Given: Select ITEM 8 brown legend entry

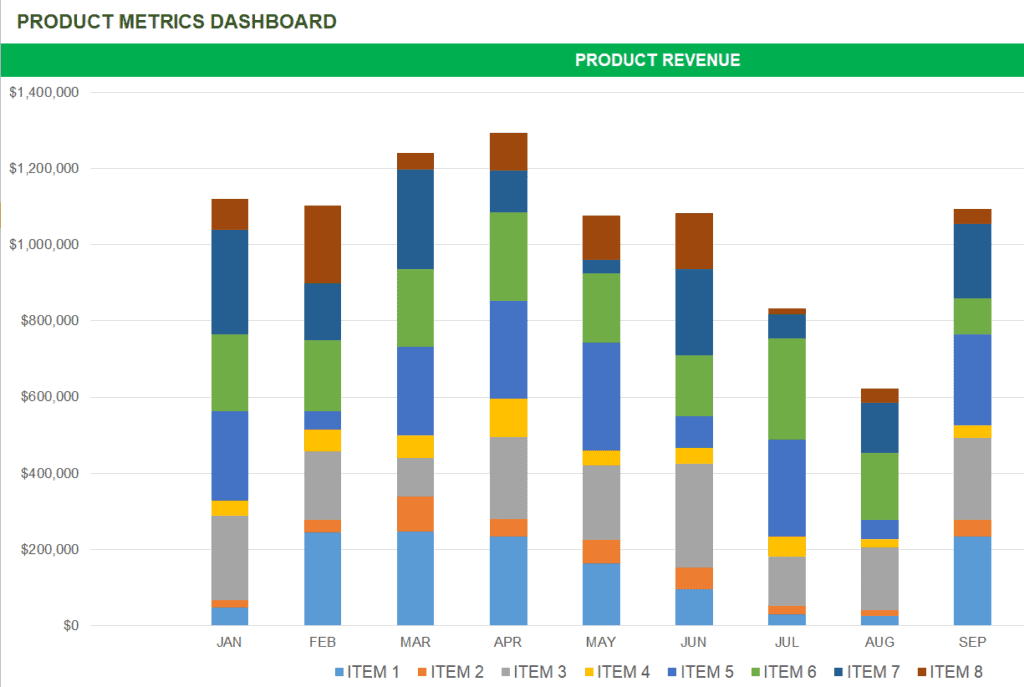Looking at the screenshot, I should pyautogui.click(x=950, y=672).
